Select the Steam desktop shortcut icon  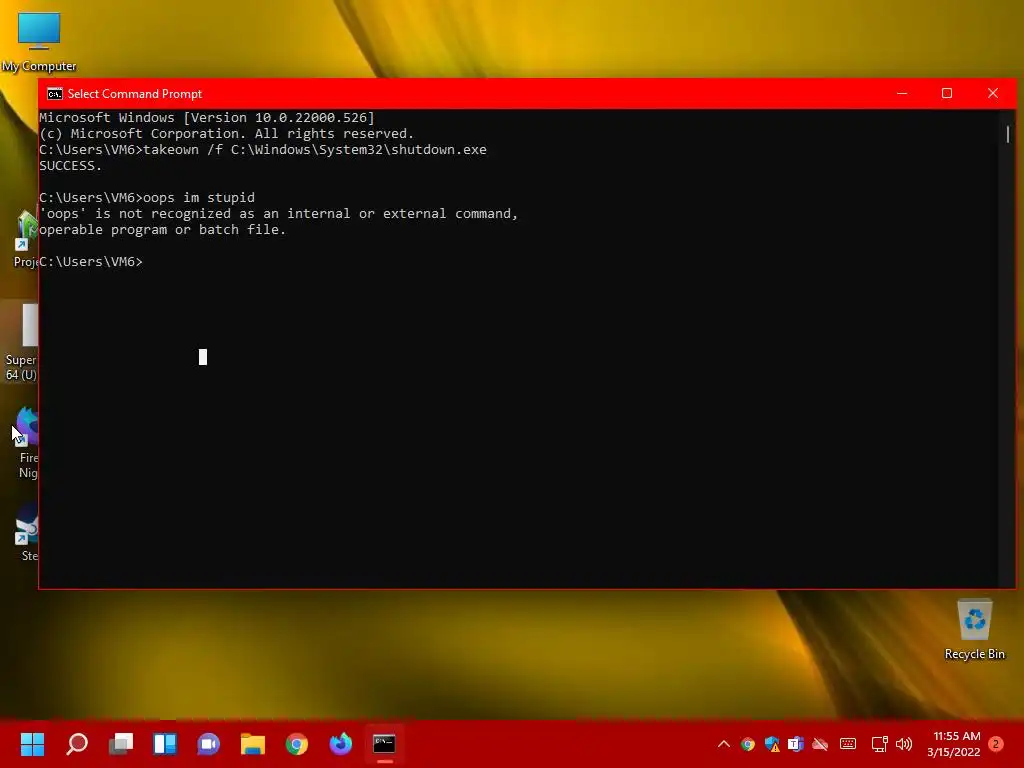(x=26, y=532)
